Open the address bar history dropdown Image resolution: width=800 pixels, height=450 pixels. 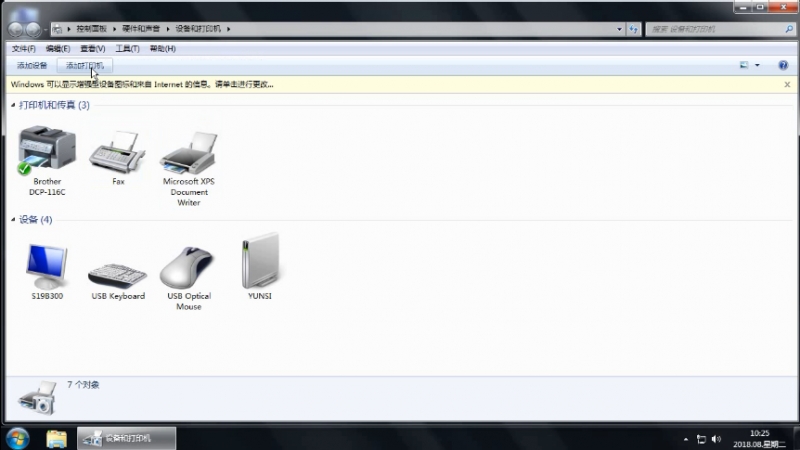[x=619, y=29]
